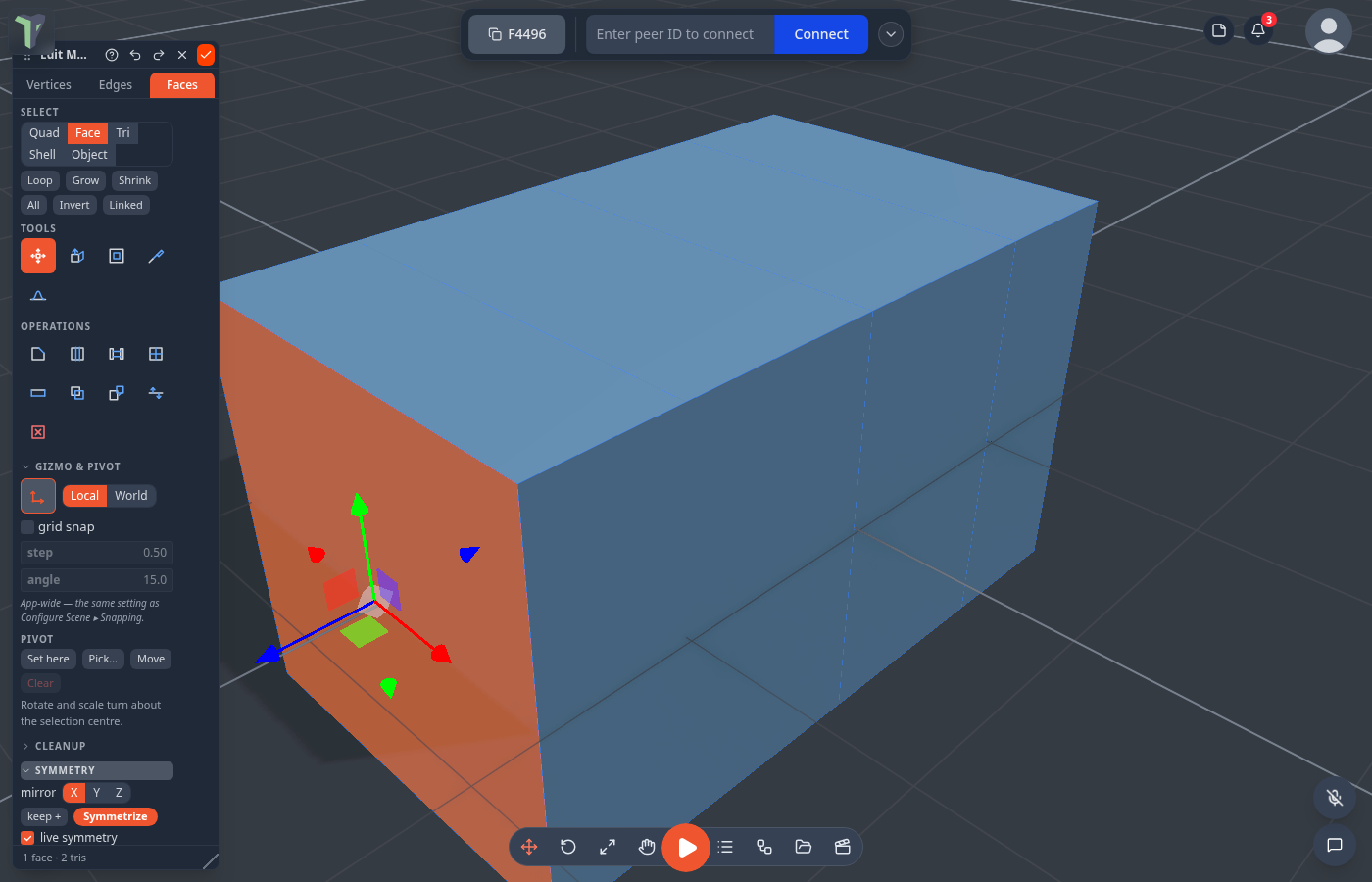Switch to the Vertices tab
This screenshot has width=1372, height=882.
tap(49, 85)
